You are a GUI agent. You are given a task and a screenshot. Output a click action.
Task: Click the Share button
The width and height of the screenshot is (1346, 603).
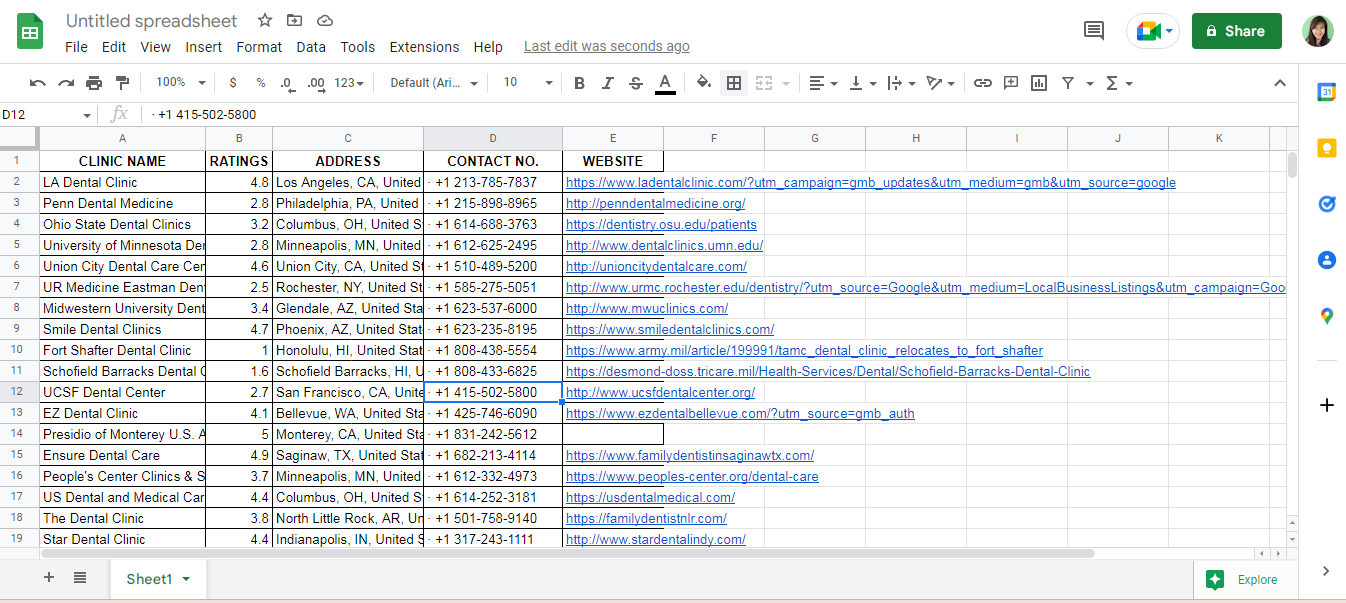pyautogui.click(x=1236, y=31)
